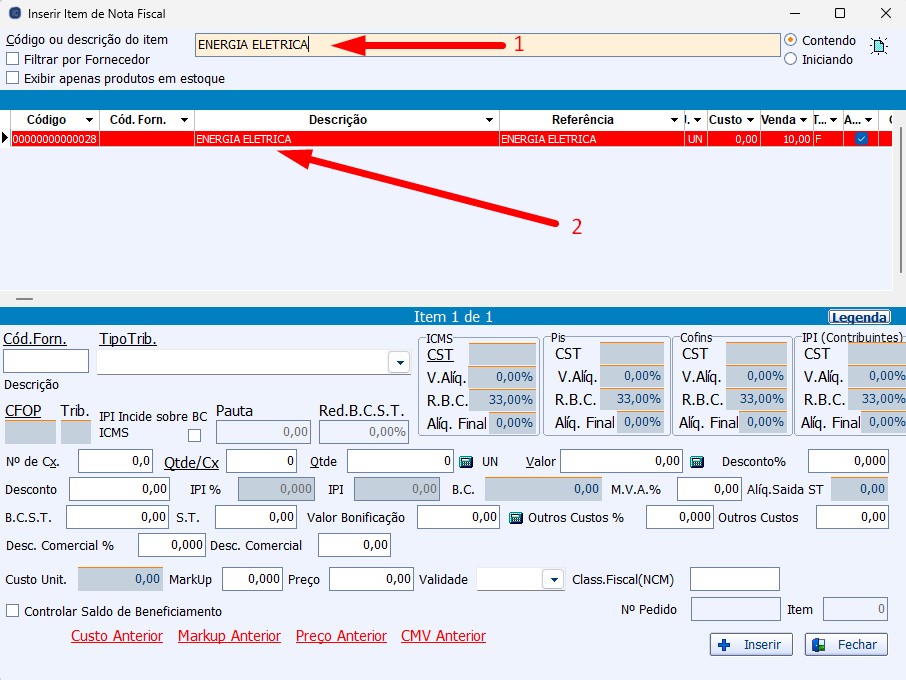Screen dimensions: 906x680
Task: Click the new item icon beside Contendo
Action: coord(879,46)
